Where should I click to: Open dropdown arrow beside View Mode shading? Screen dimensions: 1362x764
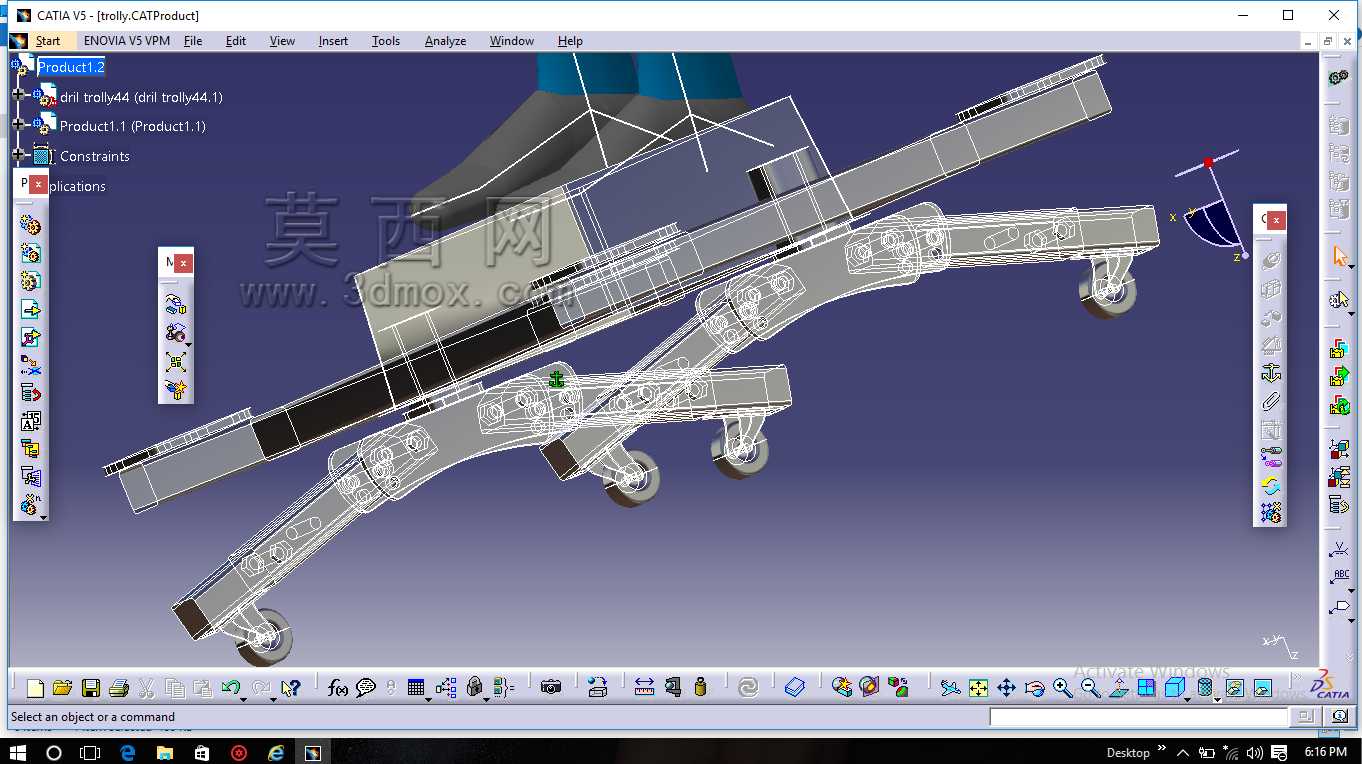[1217, 700]
